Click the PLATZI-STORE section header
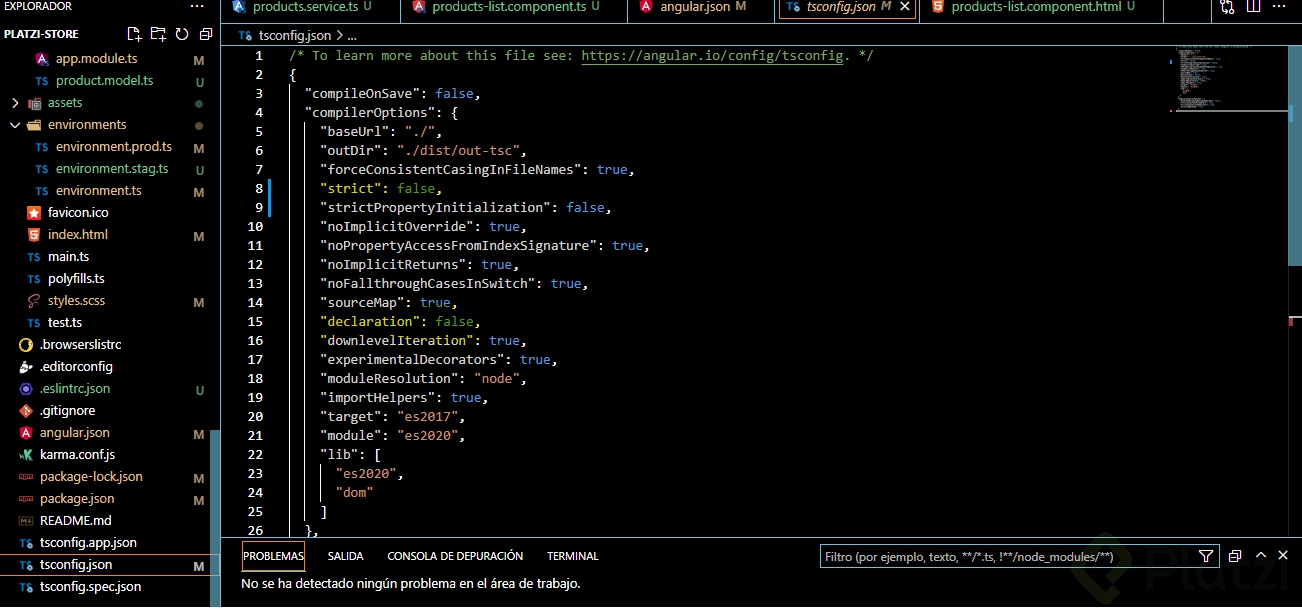 coord(41,34)
